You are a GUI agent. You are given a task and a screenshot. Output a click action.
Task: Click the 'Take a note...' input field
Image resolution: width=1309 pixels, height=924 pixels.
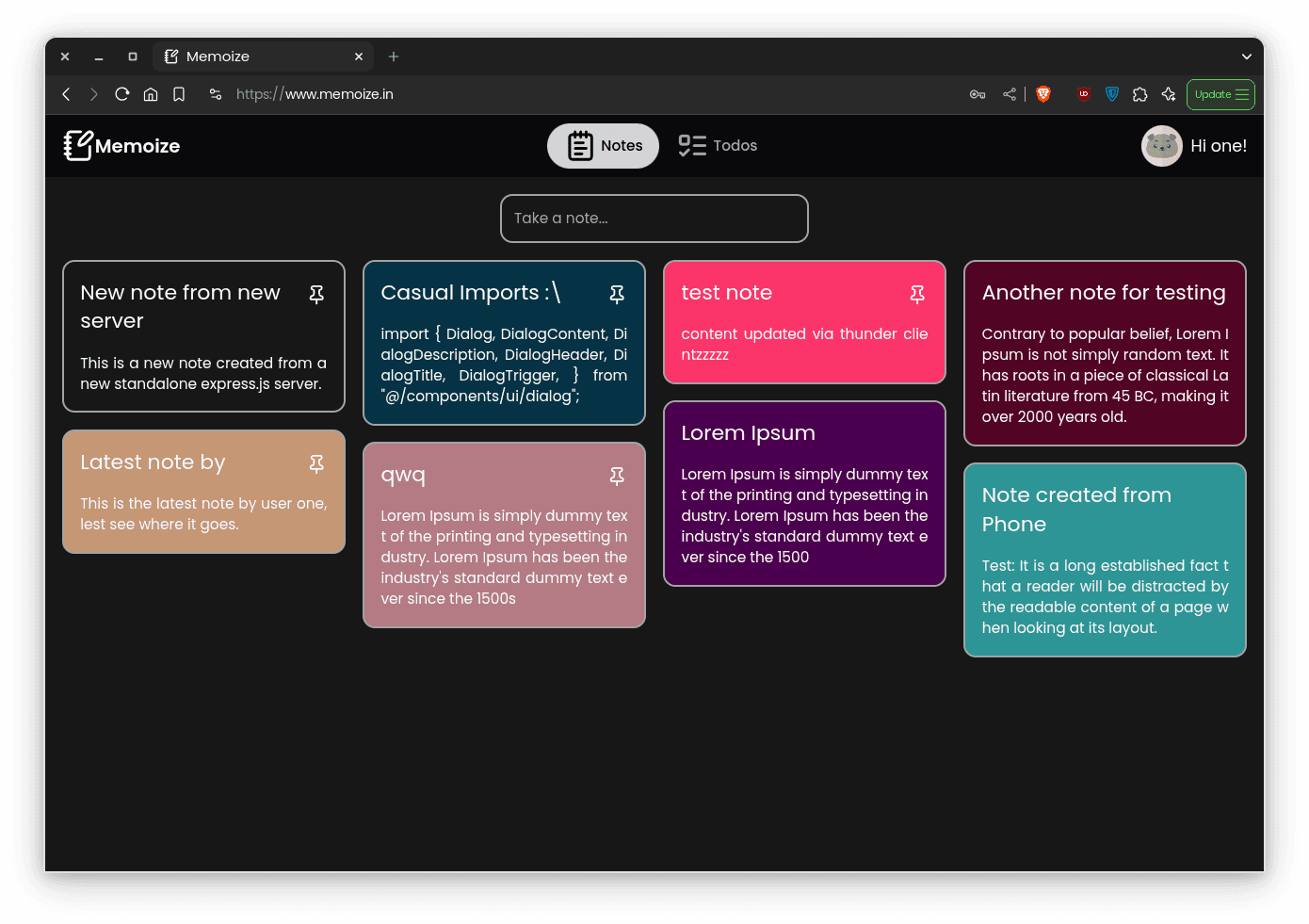click(654, 219)
